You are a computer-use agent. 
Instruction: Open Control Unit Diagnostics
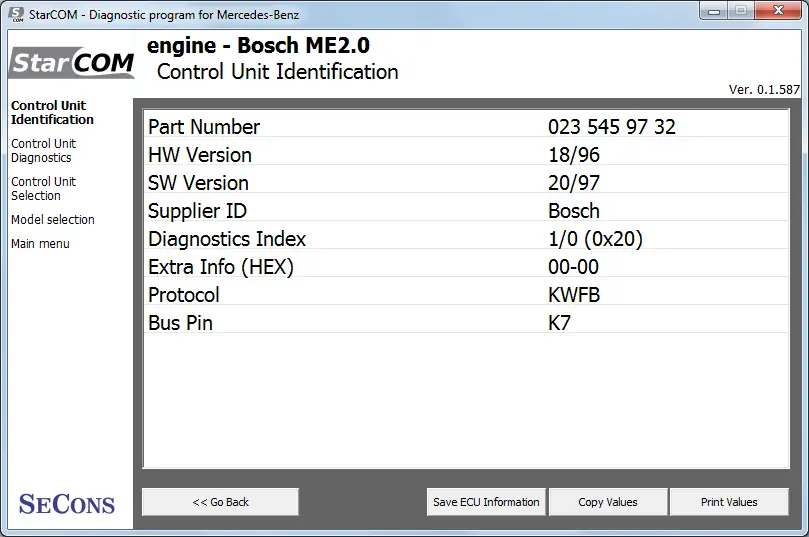(x=43, y=151)
